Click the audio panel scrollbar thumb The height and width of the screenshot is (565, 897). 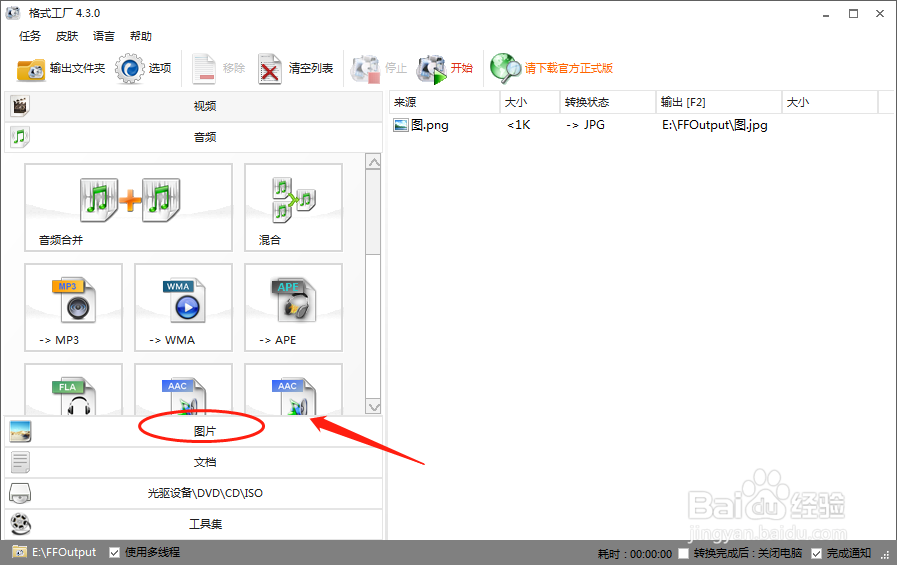coord(374,212)
